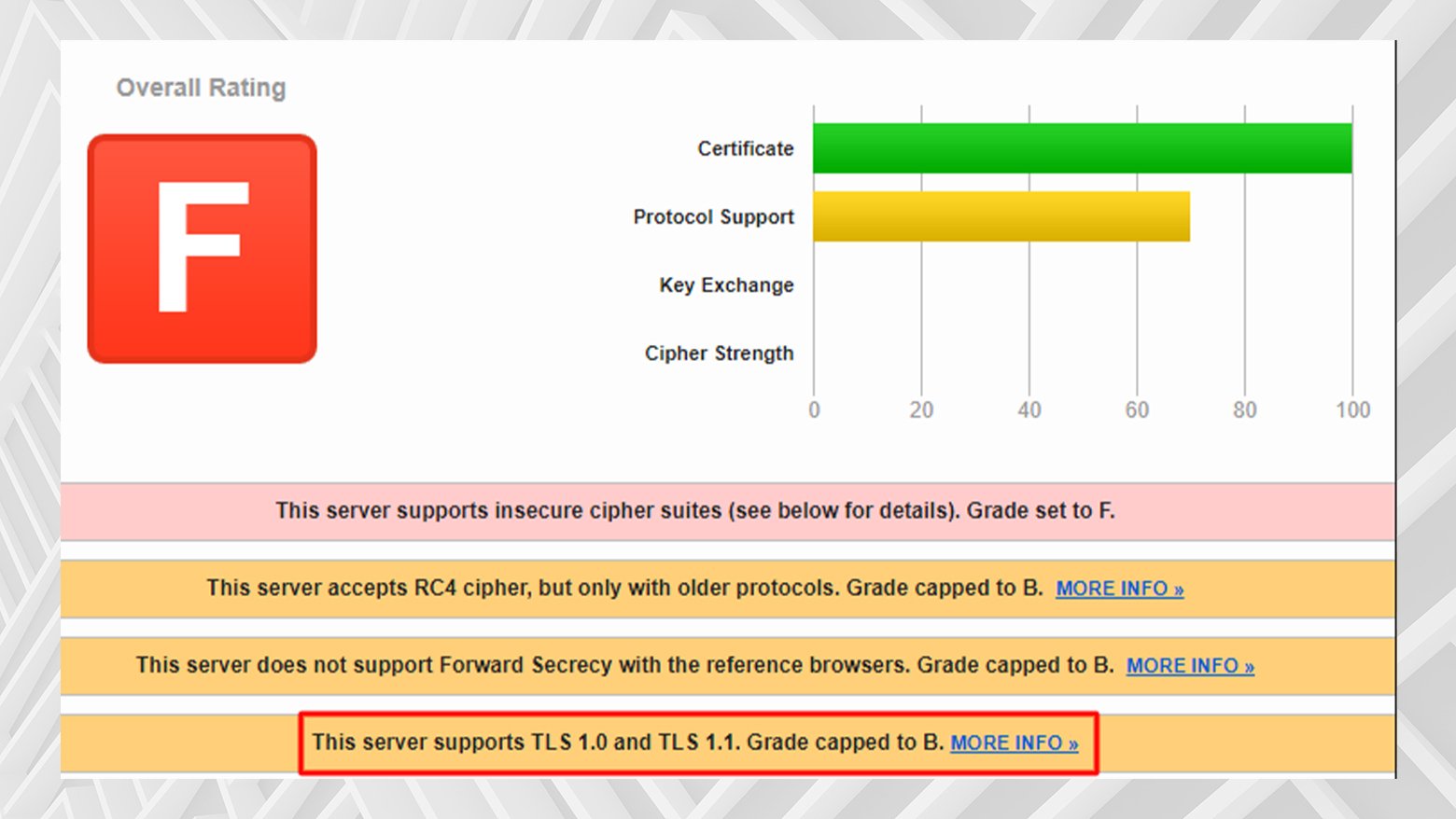This screenshot has height=819, width=1456.
Task: Click the 60 axis value label
Action: tap(1137, 410)
